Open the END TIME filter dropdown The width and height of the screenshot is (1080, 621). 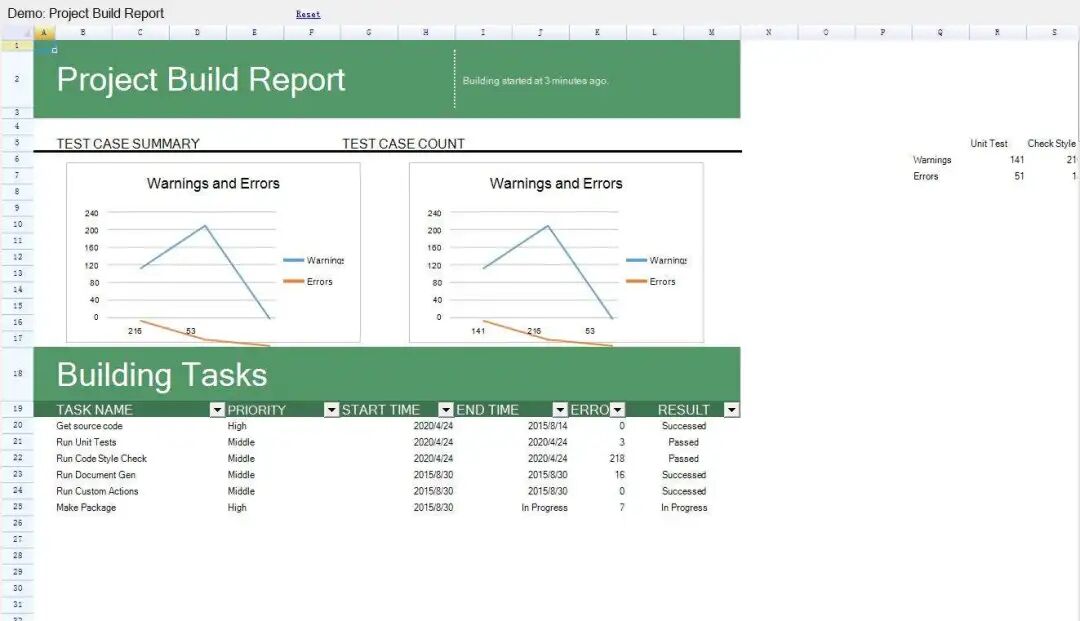pos(560,410)
